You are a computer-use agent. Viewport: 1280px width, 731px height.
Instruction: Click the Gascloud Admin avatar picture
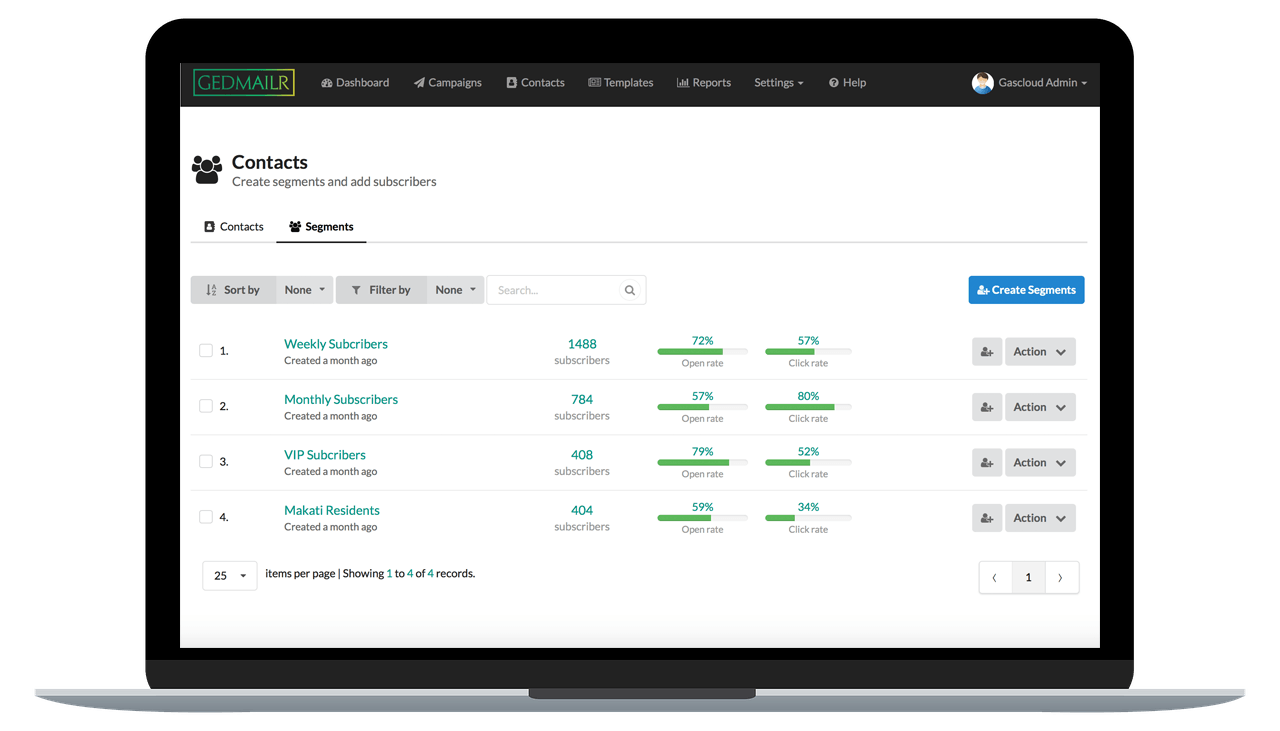click(x=983, y=83)
